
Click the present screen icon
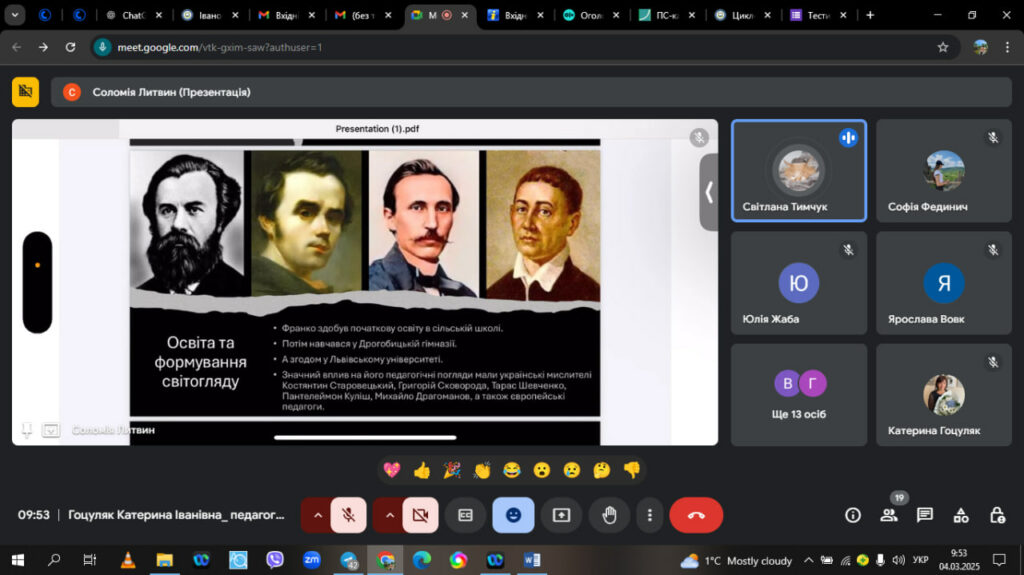(561, 515)
